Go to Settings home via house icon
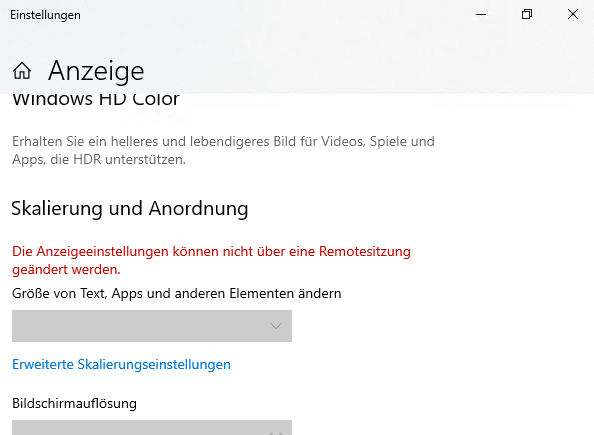This screenshot has height=435, width=594. point(22,71)
